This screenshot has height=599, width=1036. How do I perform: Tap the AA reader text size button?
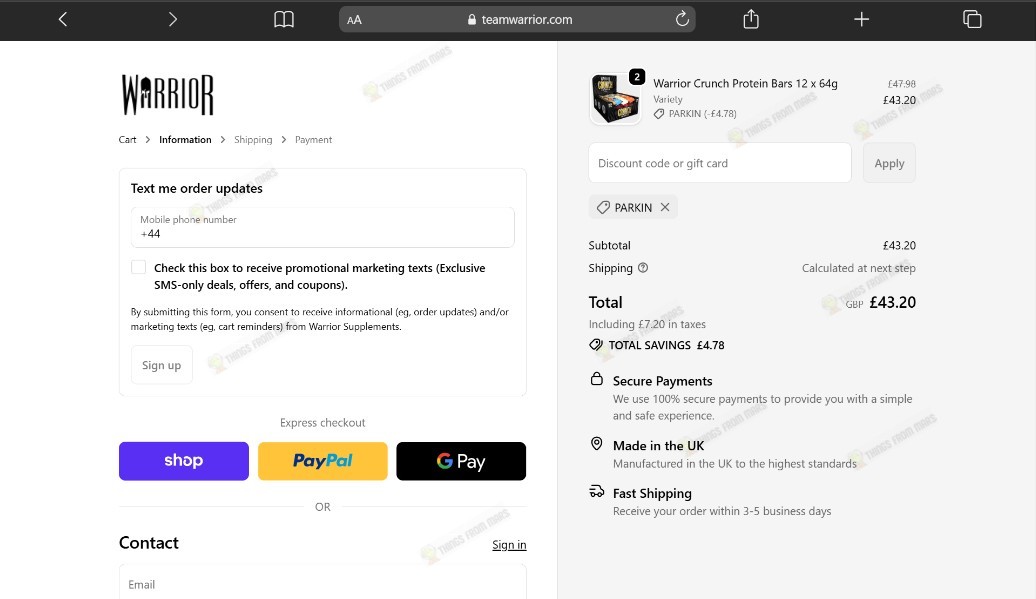pyautogui.click(x=354, y=20)
